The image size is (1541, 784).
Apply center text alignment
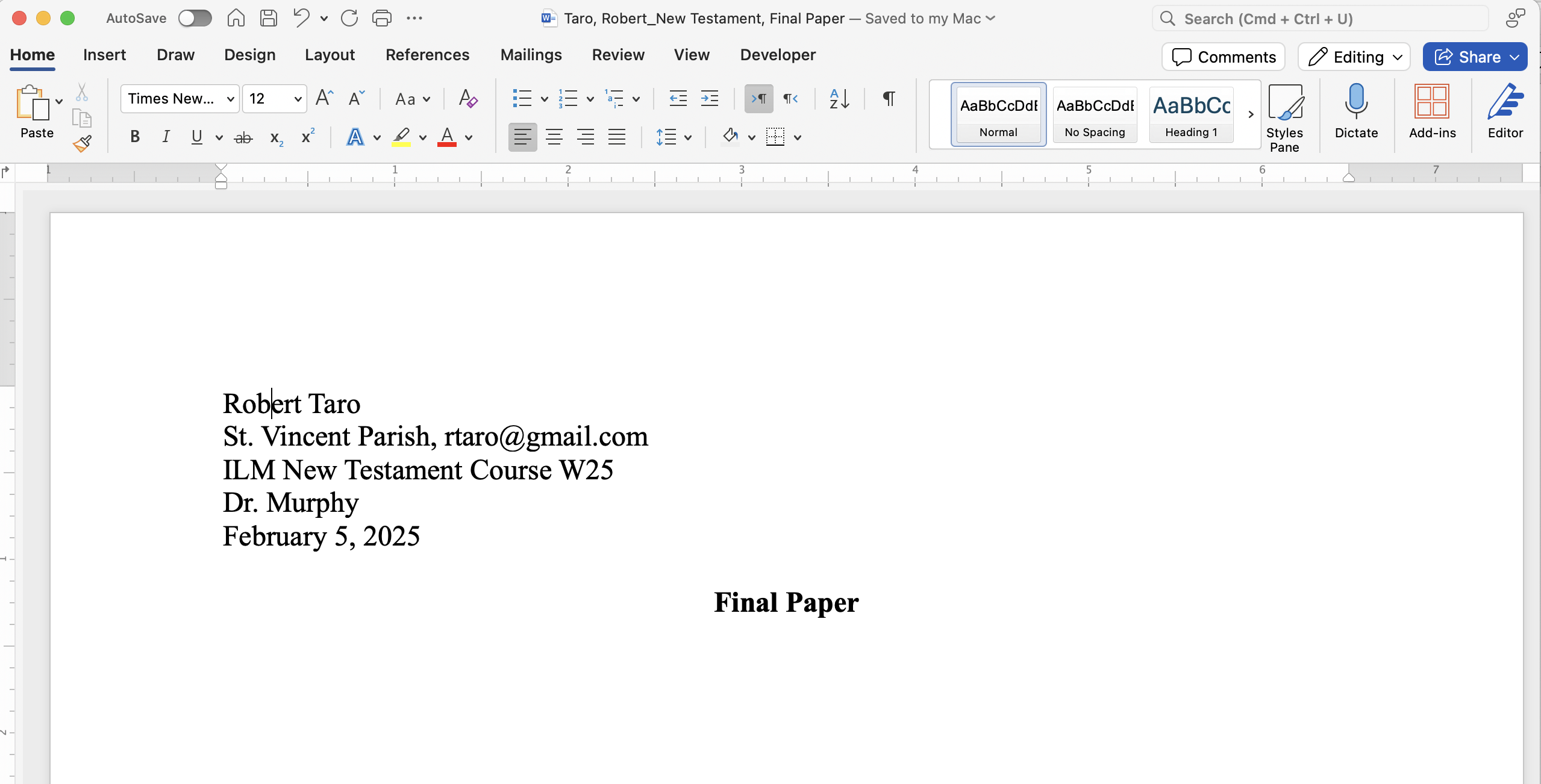[554, 137]
